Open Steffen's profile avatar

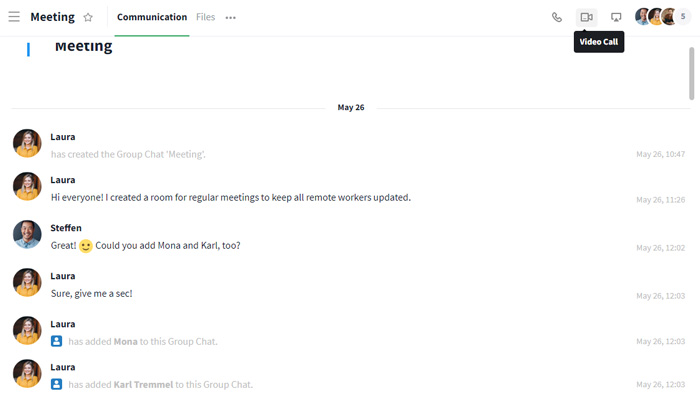point(27,235)
